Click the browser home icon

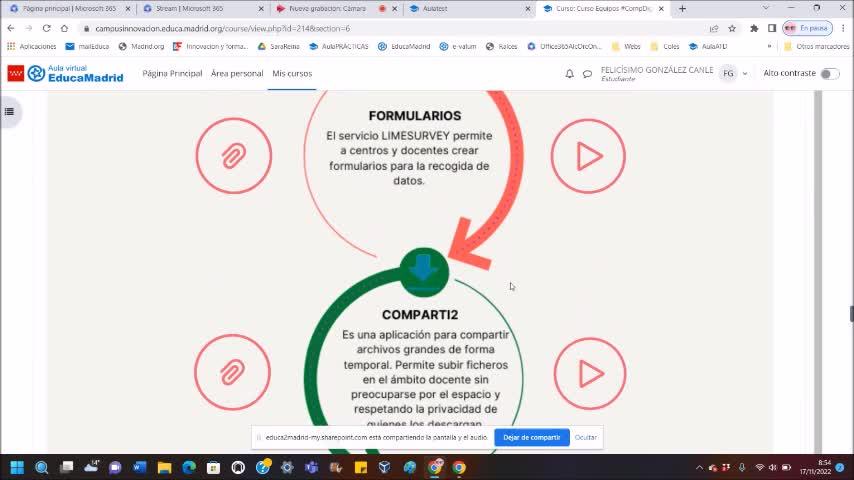pos(64,28)
